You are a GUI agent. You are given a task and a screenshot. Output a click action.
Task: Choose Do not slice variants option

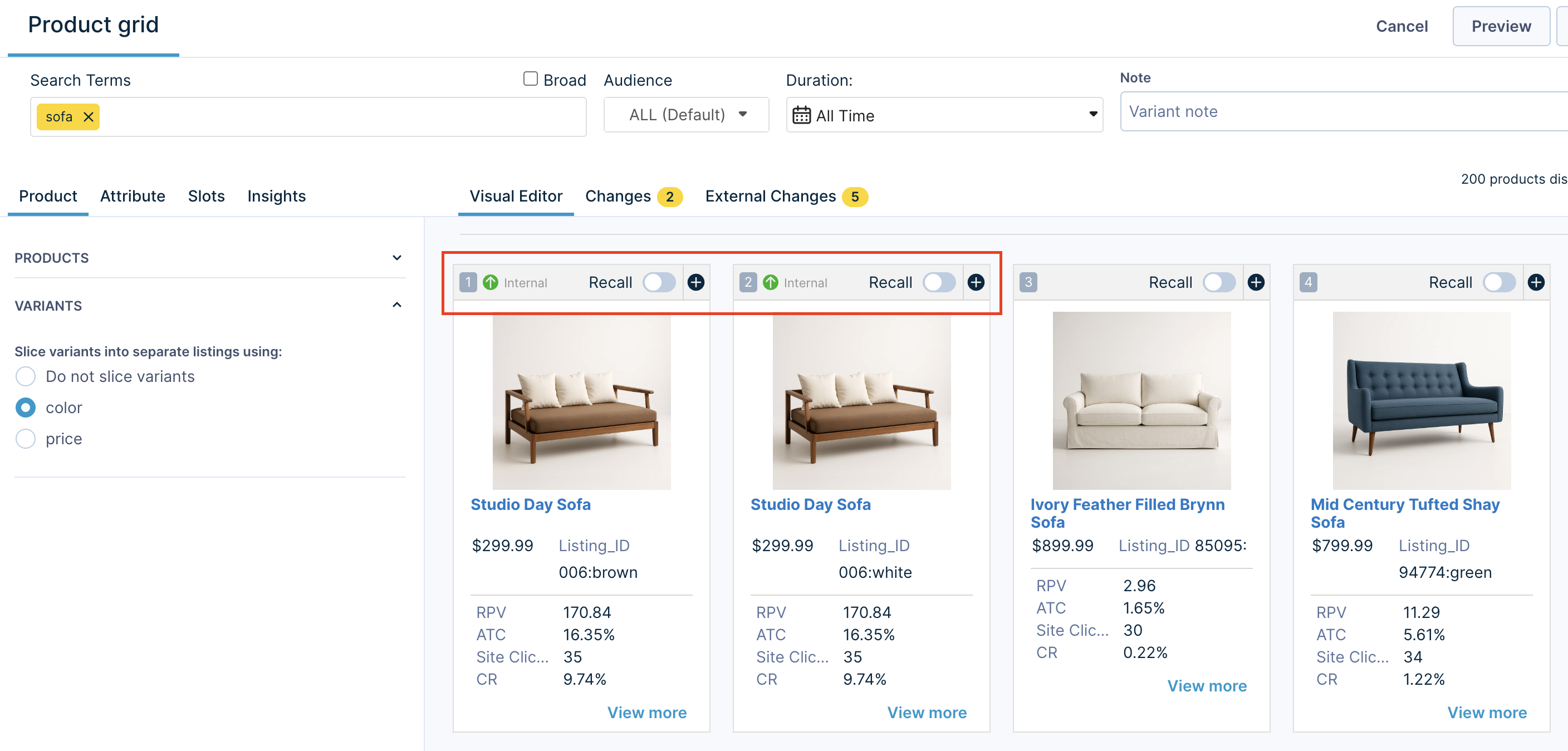click(26, 377)
